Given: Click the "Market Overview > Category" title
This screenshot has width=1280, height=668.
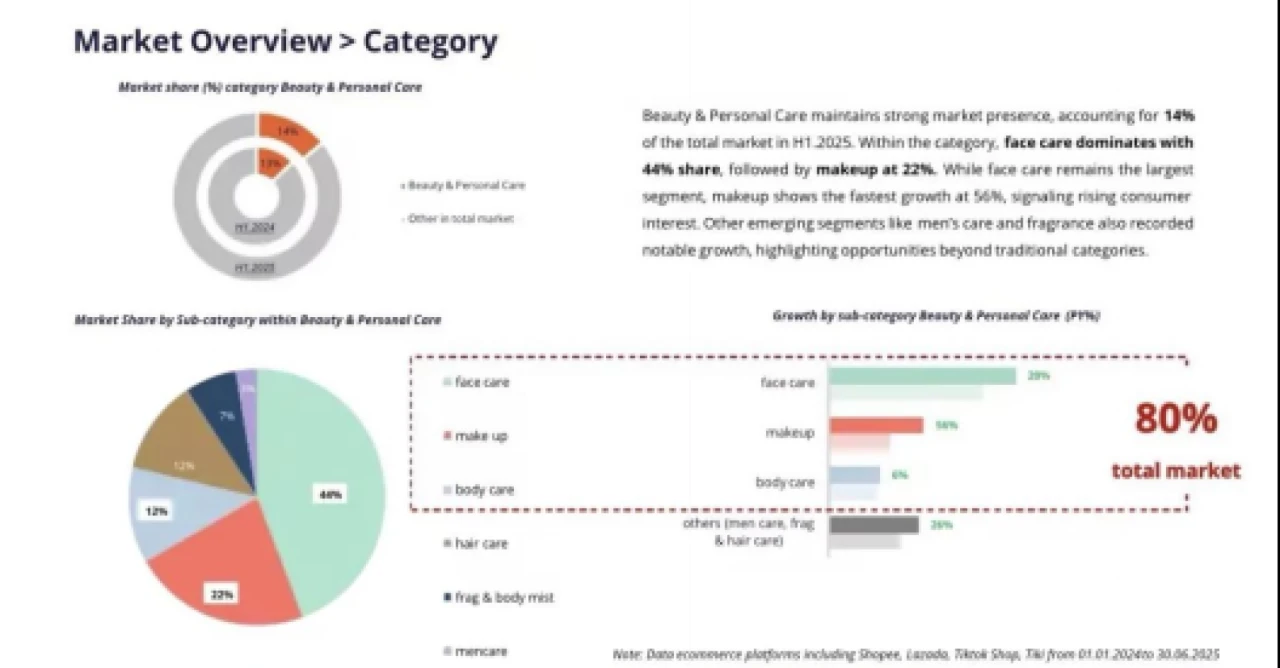Looking at the screenshot, I should tap(286, 42).
